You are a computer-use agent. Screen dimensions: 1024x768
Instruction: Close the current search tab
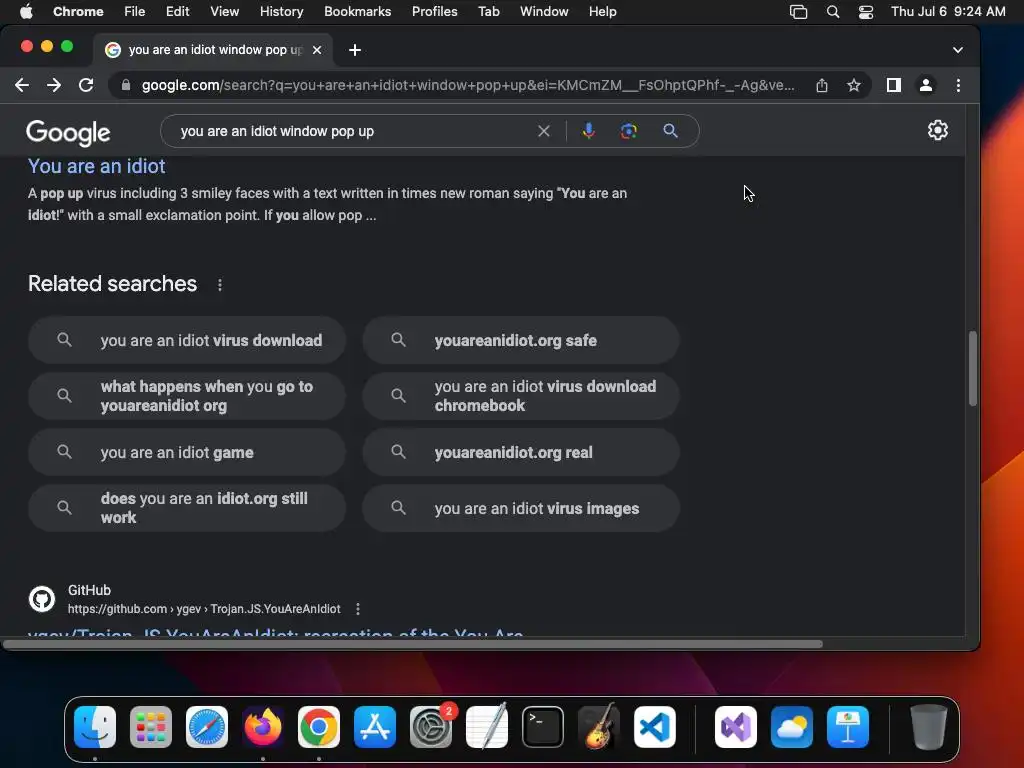pyautogui.click(x=317, y=50)
